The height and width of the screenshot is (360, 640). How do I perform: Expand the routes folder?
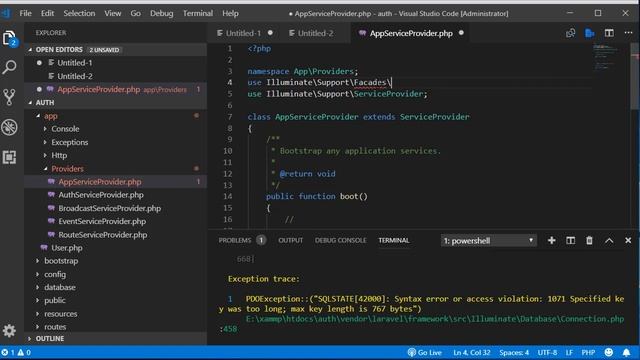point(38,327)
